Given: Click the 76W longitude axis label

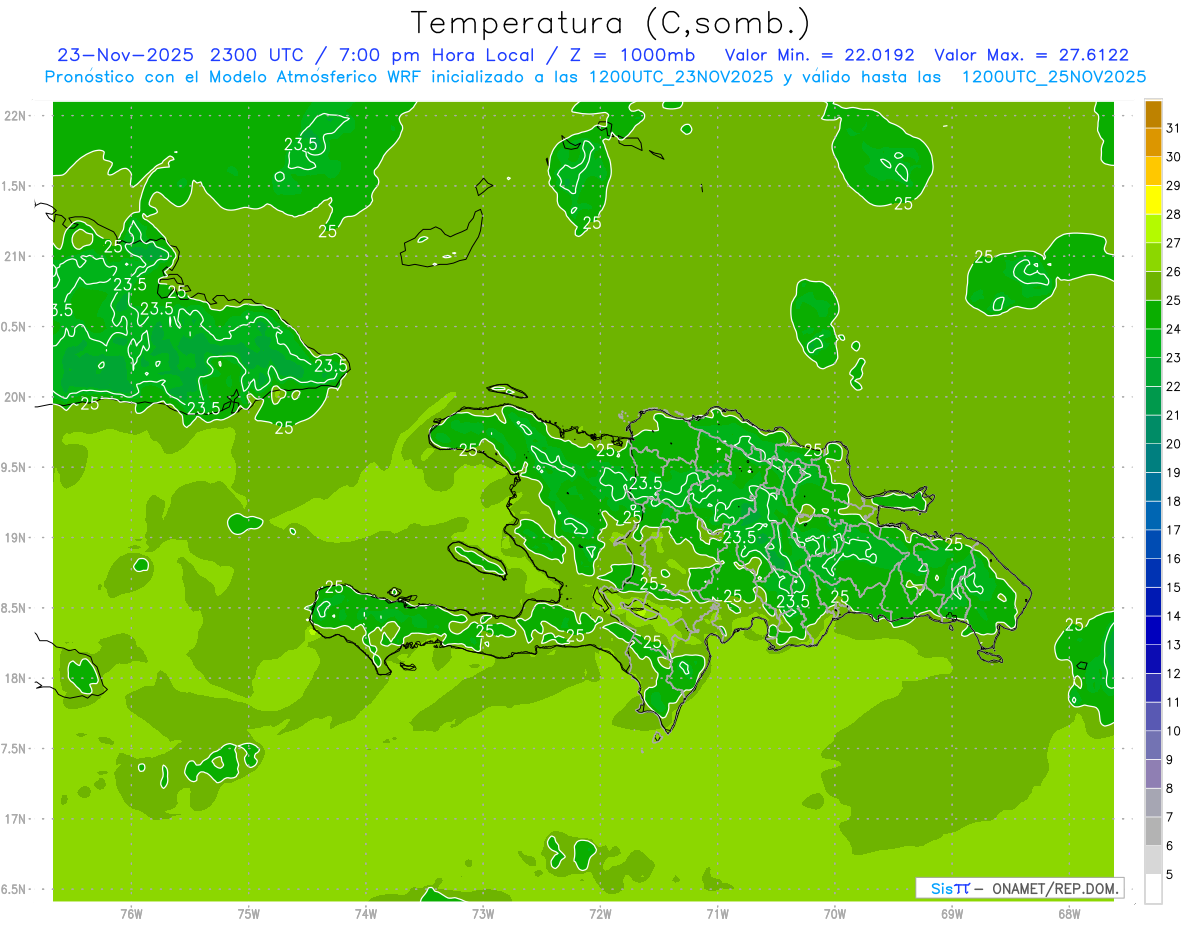Looking at the screenshot, I should (x=131, y=913).
